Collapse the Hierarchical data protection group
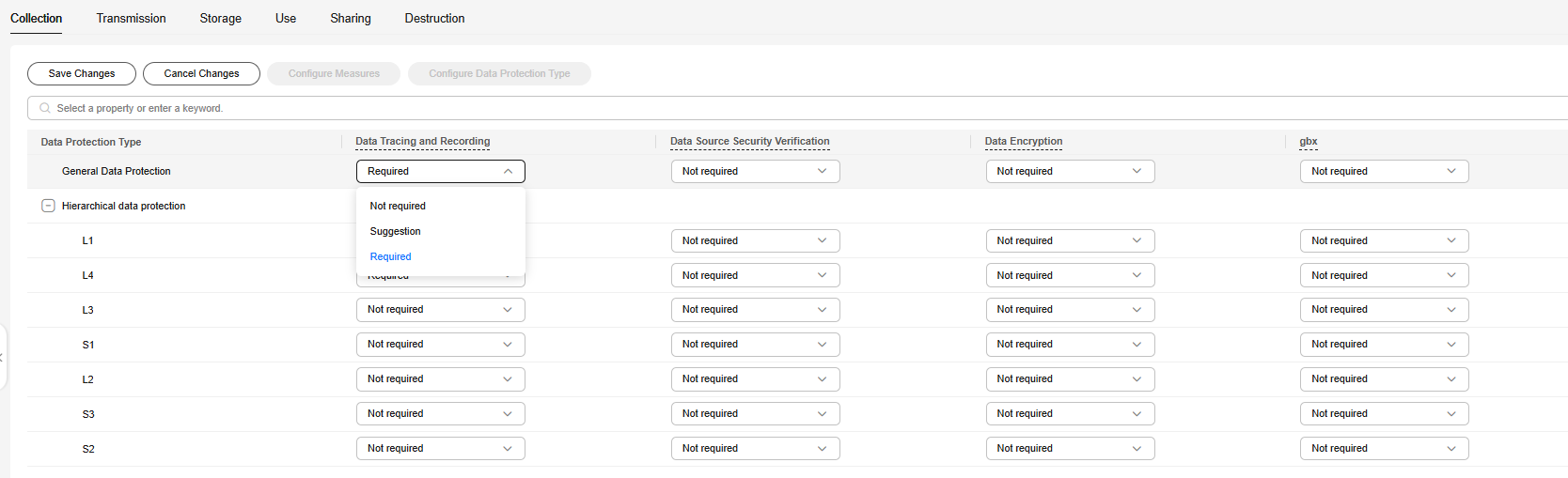Image resolution: width=1568 pixels, height=478 pixels. coord(48,206)
